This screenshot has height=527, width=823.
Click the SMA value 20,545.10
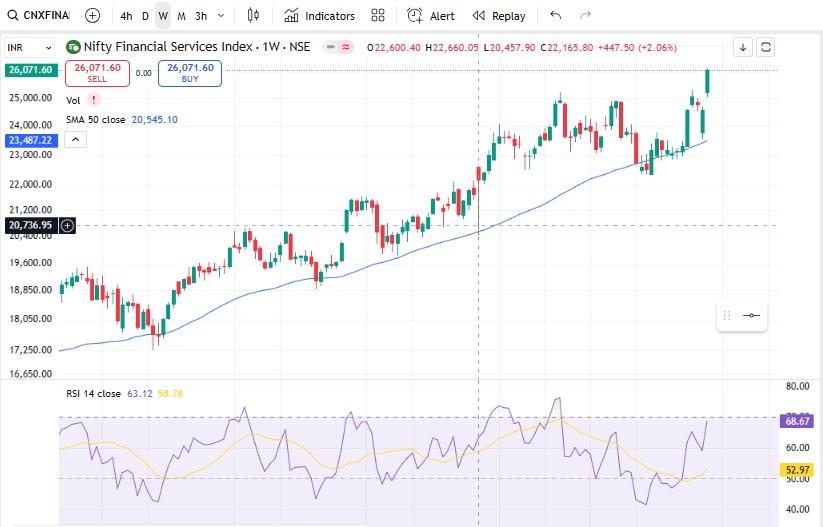[x=154, y=120]
